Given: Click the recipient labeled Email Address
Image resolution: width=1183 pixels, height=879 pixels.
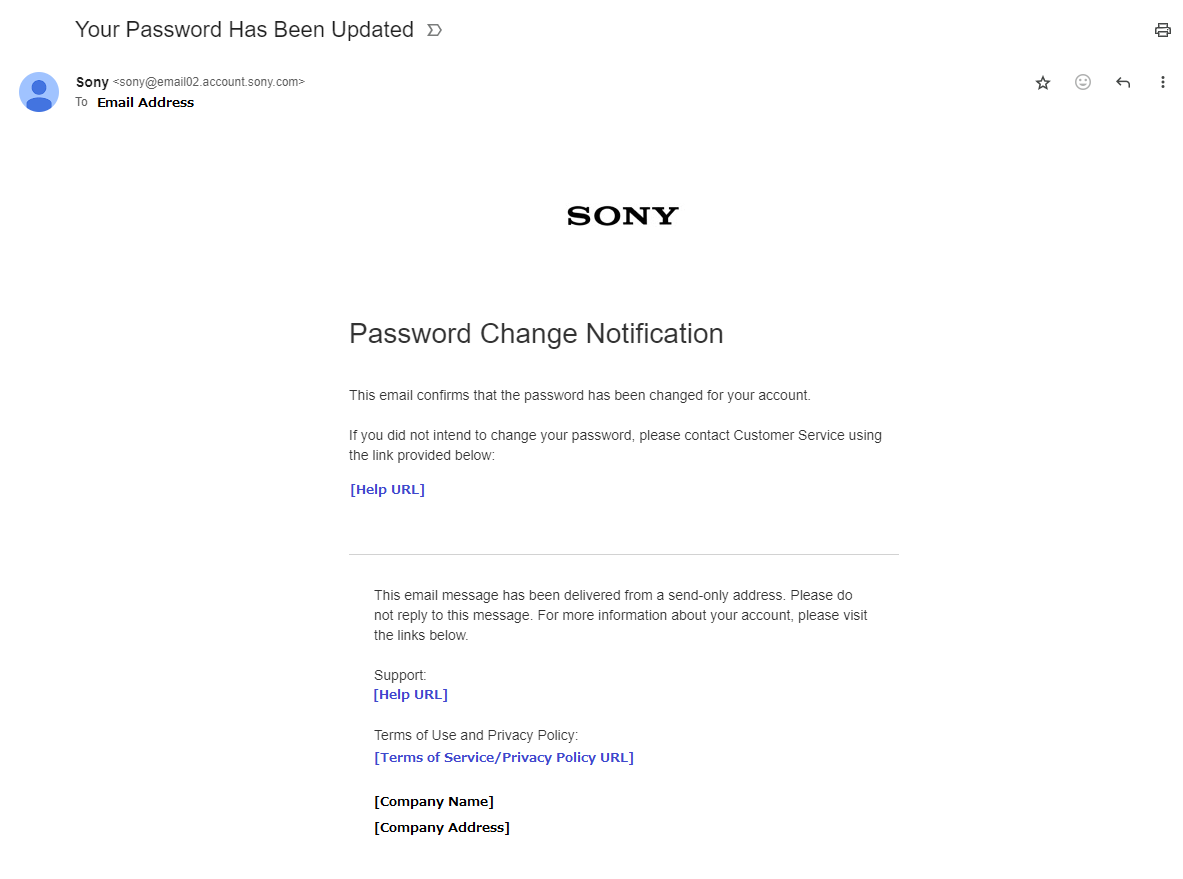Looking at the screenshot, I should [145, 102].
